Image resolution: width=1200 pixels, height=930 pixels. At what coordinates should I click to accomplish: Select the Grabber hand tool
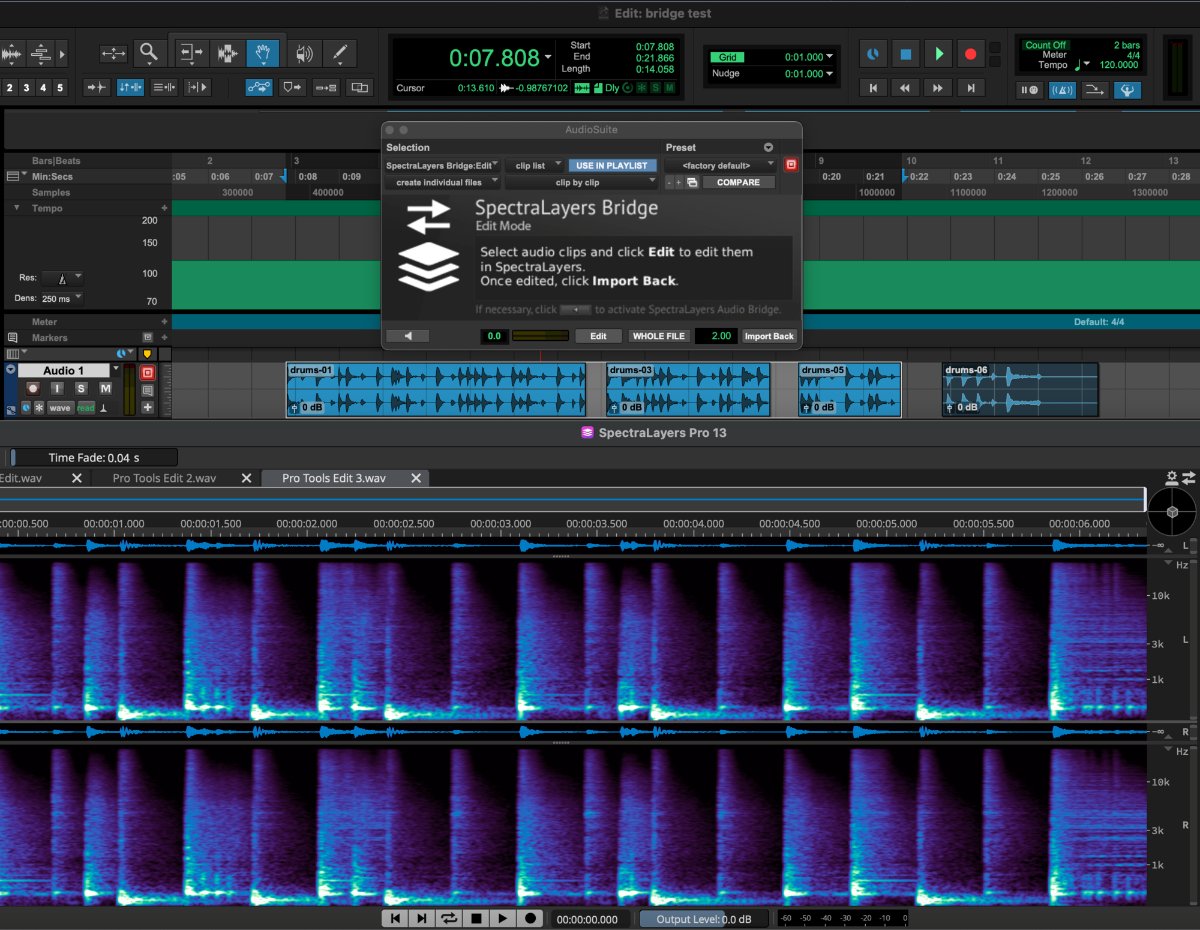point(263,53)
